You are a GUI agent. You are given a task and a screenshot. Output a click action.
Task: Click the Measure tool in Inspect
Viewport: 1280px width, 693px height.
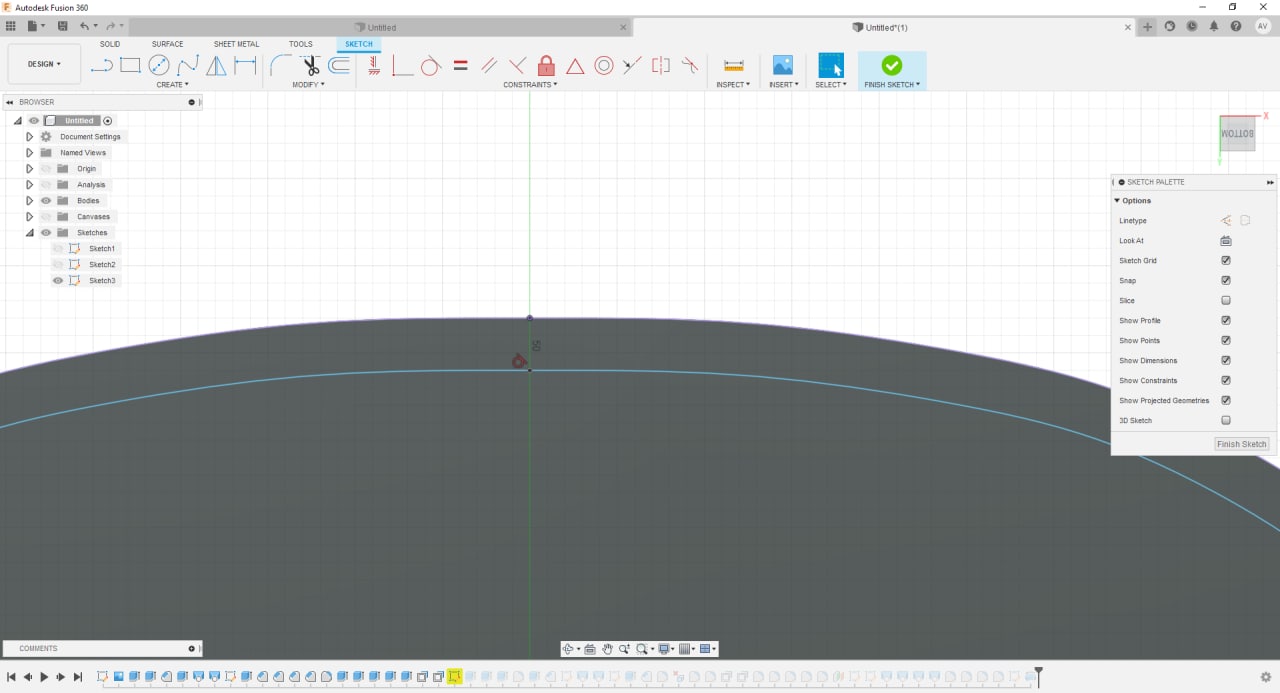coord(733,66)
